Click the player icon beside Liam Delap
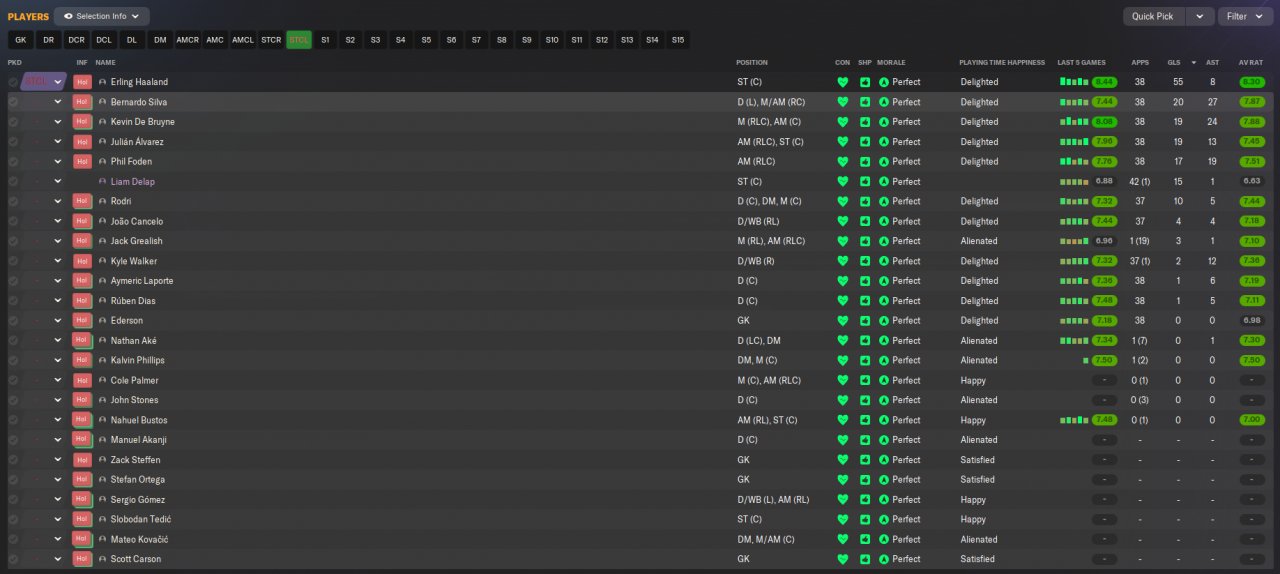Image resolution: width=1280 pixels, height=574 pixels. [x=102, y=182]
